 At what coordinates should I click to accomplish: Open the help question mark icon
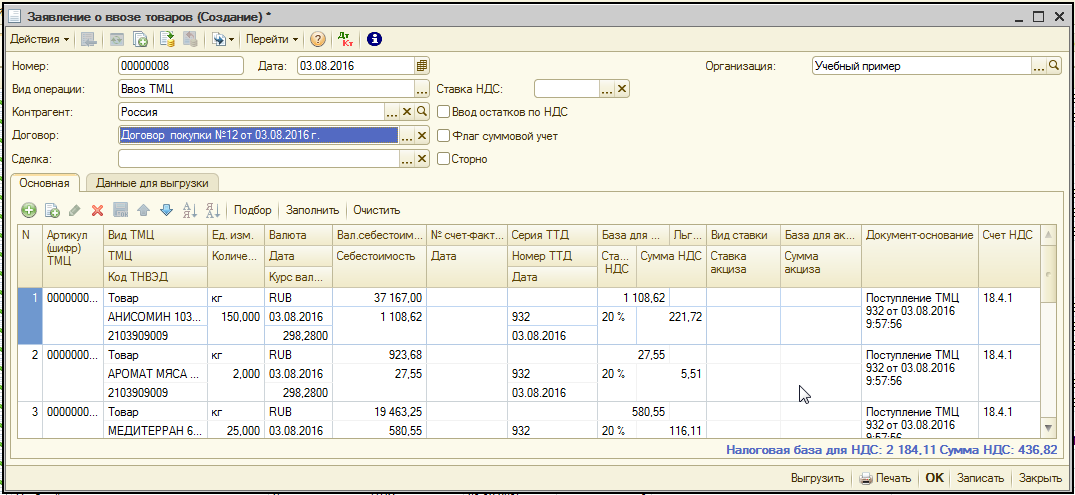pyautogui.click(x=318, y=39)
